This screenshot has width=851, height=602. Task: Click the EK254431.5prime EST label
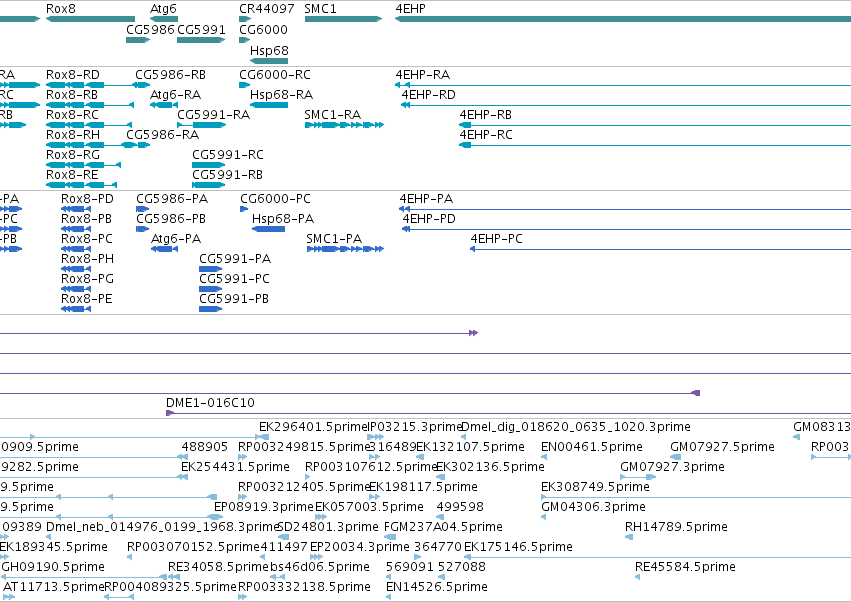click(x=236, y=467)
